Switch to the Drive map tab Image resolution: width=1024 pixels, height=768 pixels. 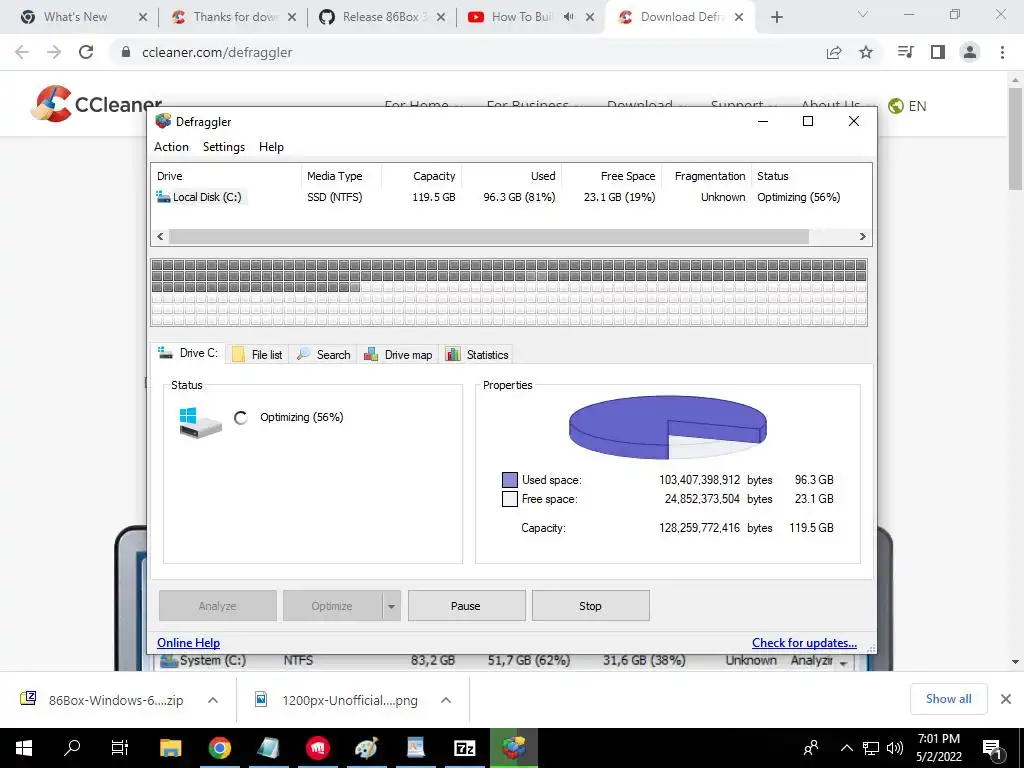(398, 354)
